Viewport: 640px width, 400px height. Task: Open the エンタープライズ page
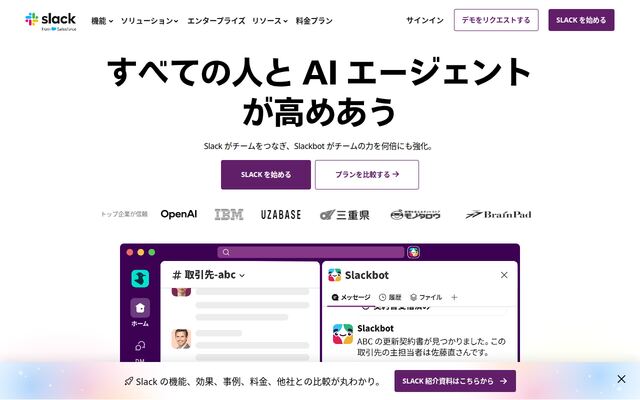coord(216,20)
